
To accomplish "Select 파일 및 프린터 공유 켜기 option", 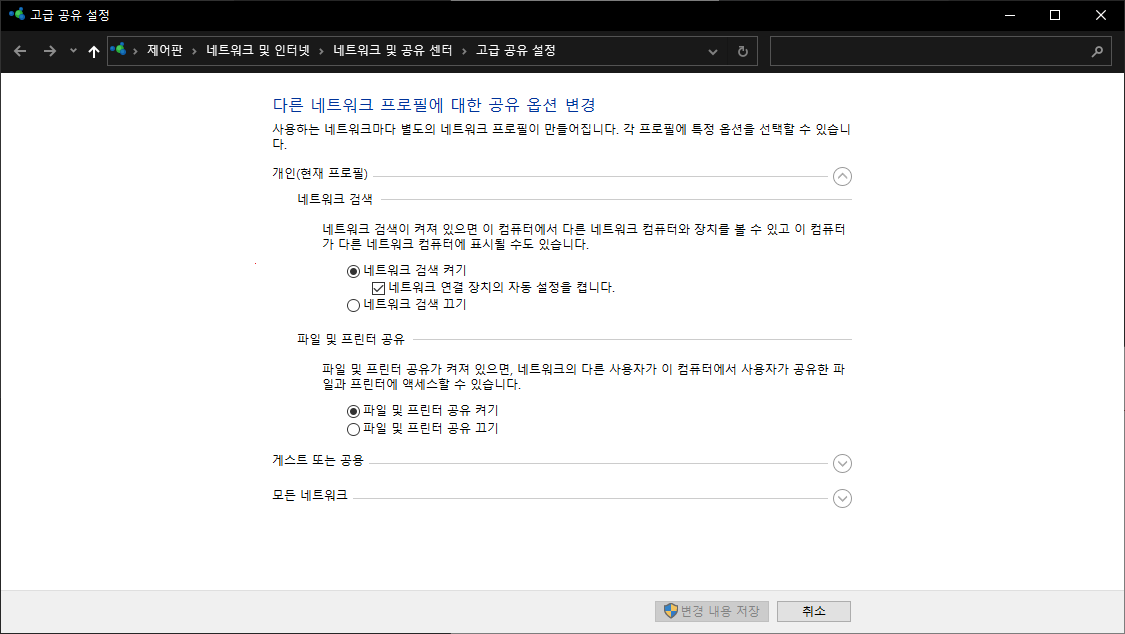I will click(353, 412).
